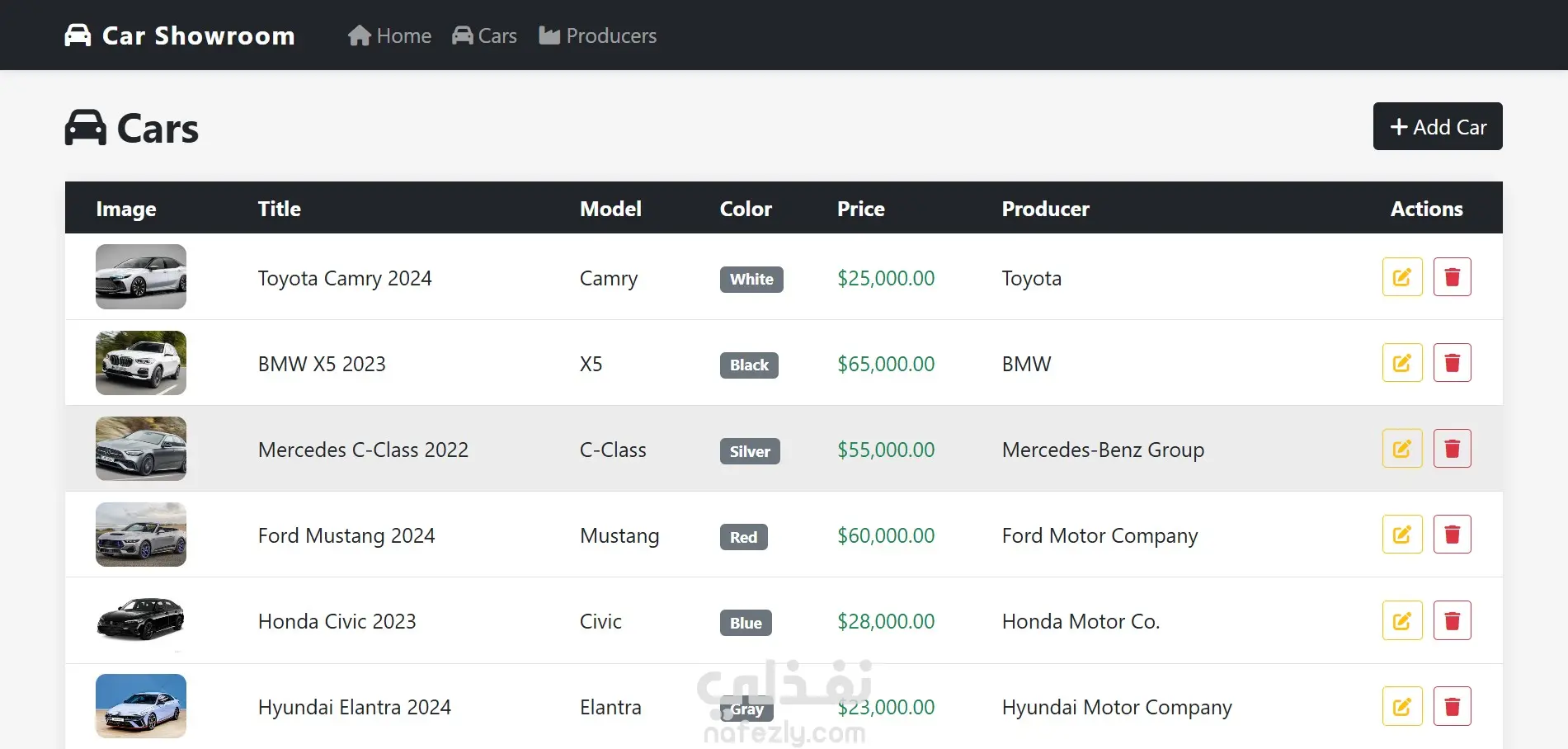Screen dimensions: 1568x749
Task: Click the Add Car button
Action: [x=1438, y=126]
